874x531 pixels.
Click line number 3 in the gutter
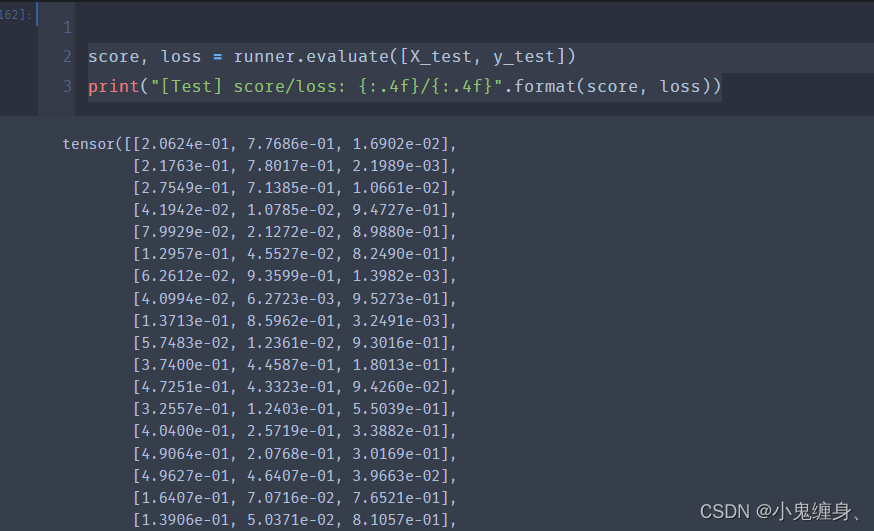(x=67, y=86)
